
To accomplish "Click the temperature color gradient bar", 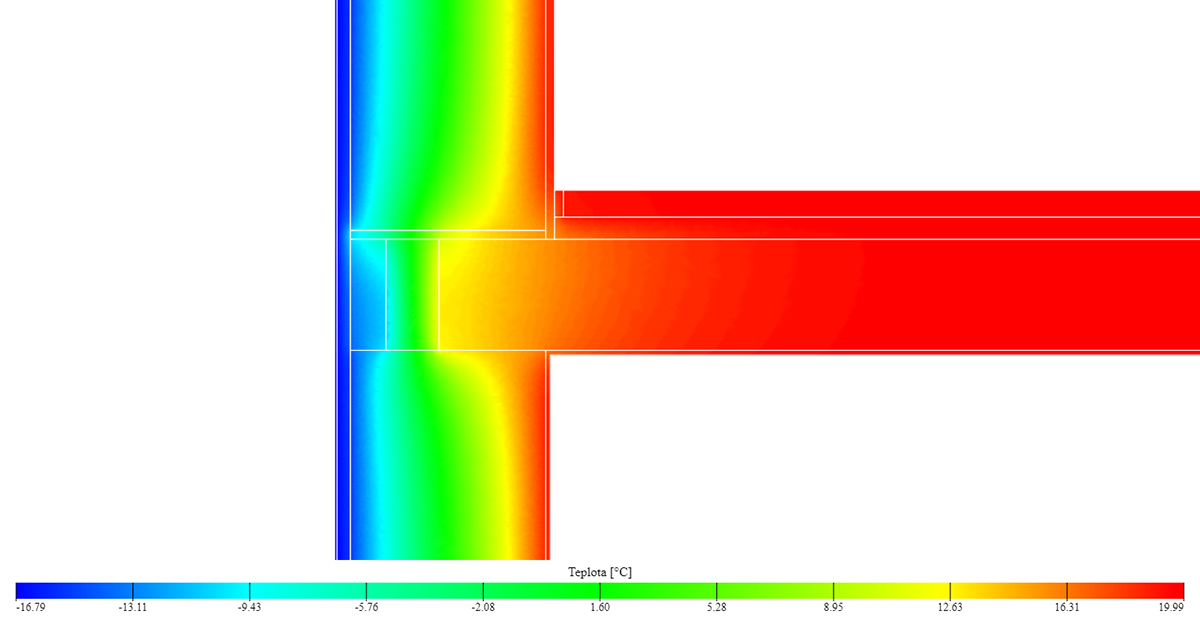I will [x=600, y=590].
